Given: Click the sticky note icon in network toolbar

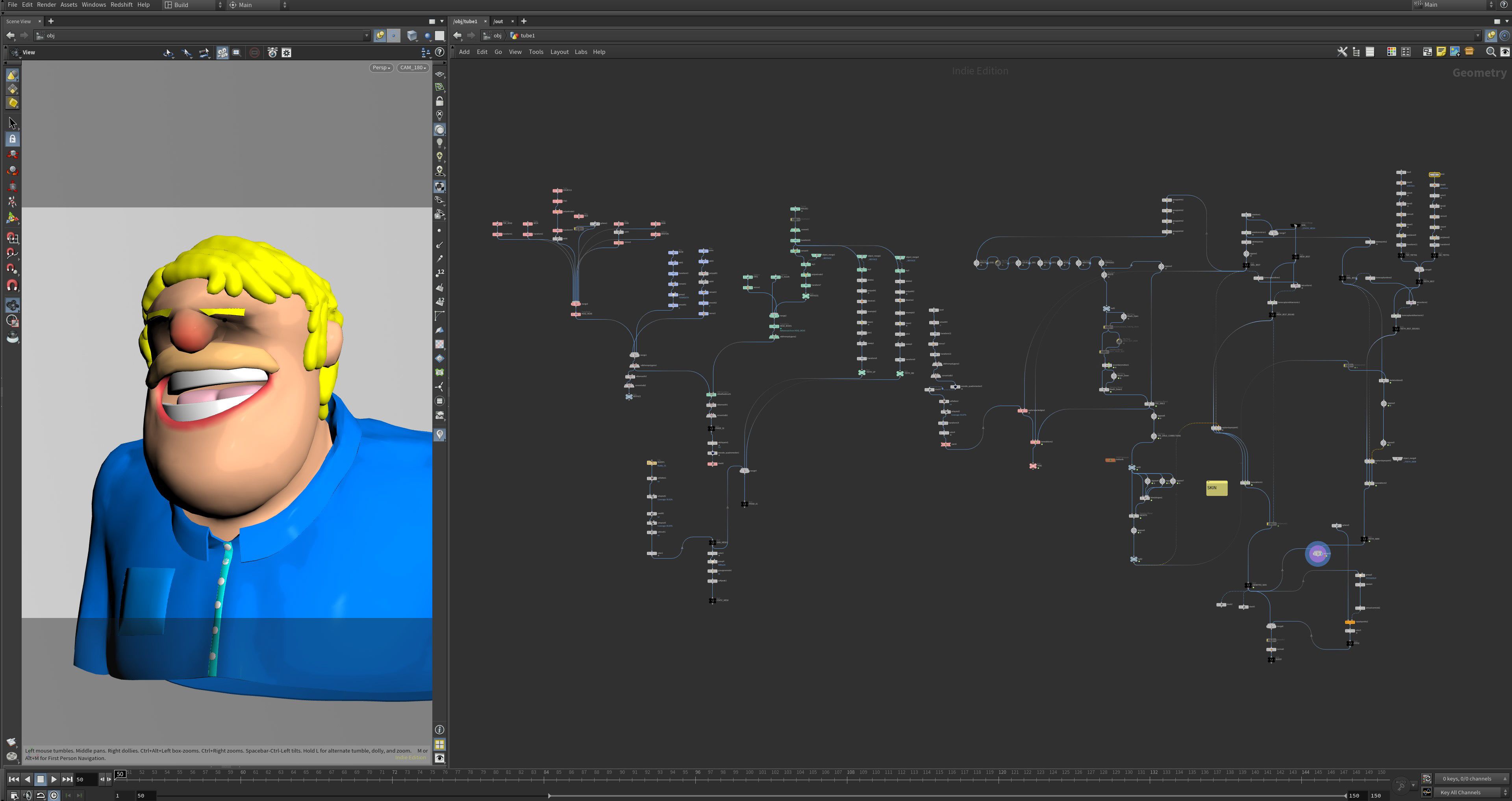Looking at the screenshot, I should click(x=1441, y=52).
